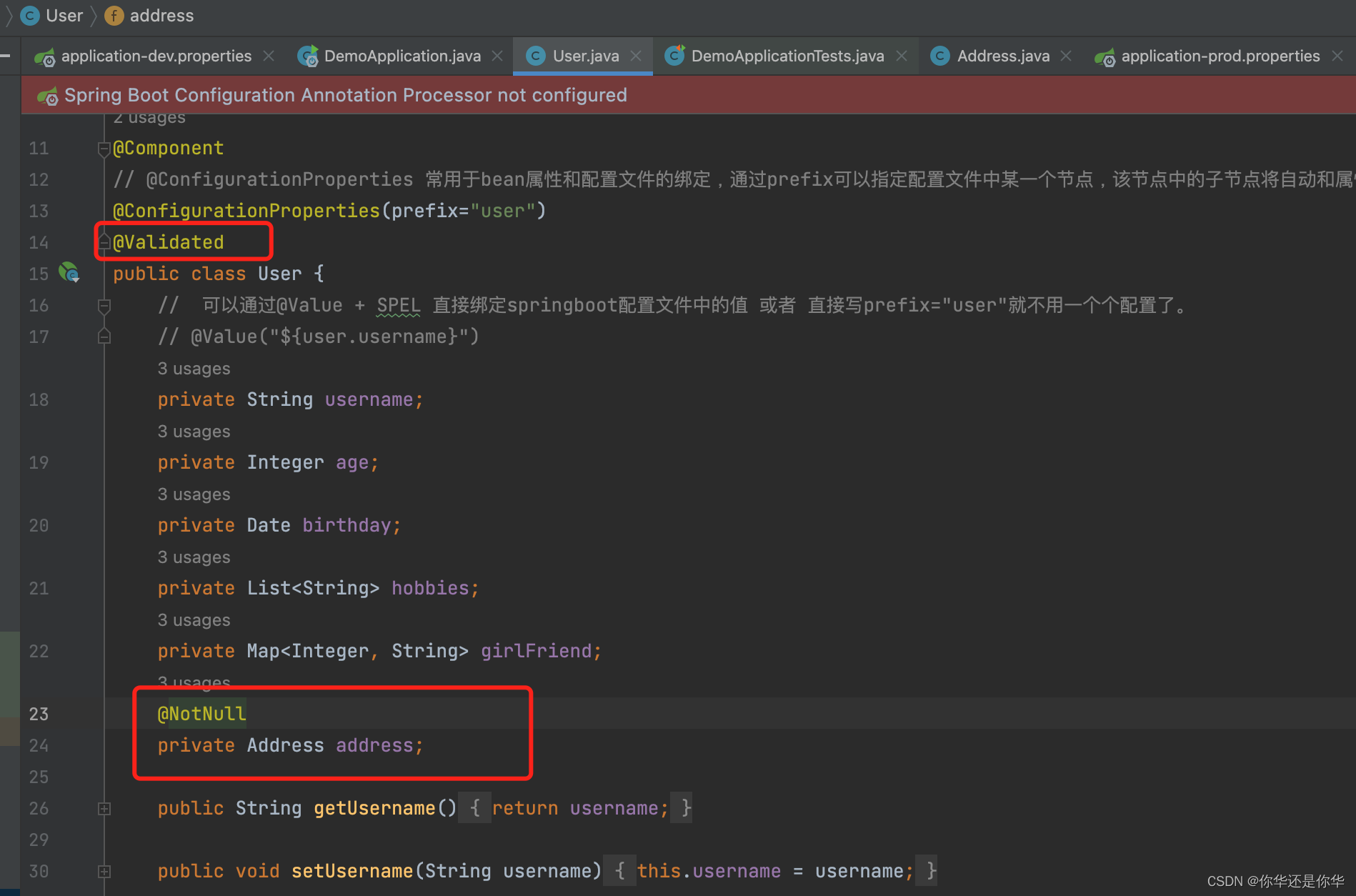Click the '3 usages' hint above birthday field
This screenshot has height=896, width=1356.
tap(194, 494)
